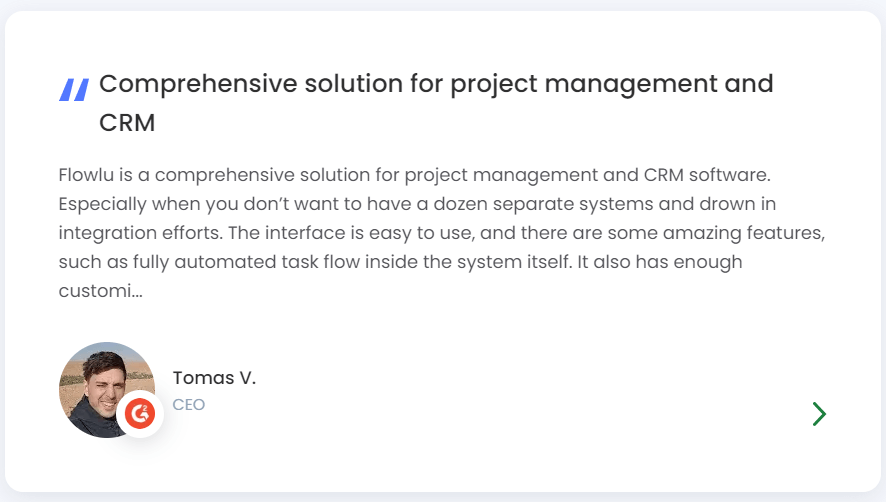The width and height of the screenshot is (886, 502).
Task: Click the 'CRM software' phrase in body text
Action: click(706, 175)
